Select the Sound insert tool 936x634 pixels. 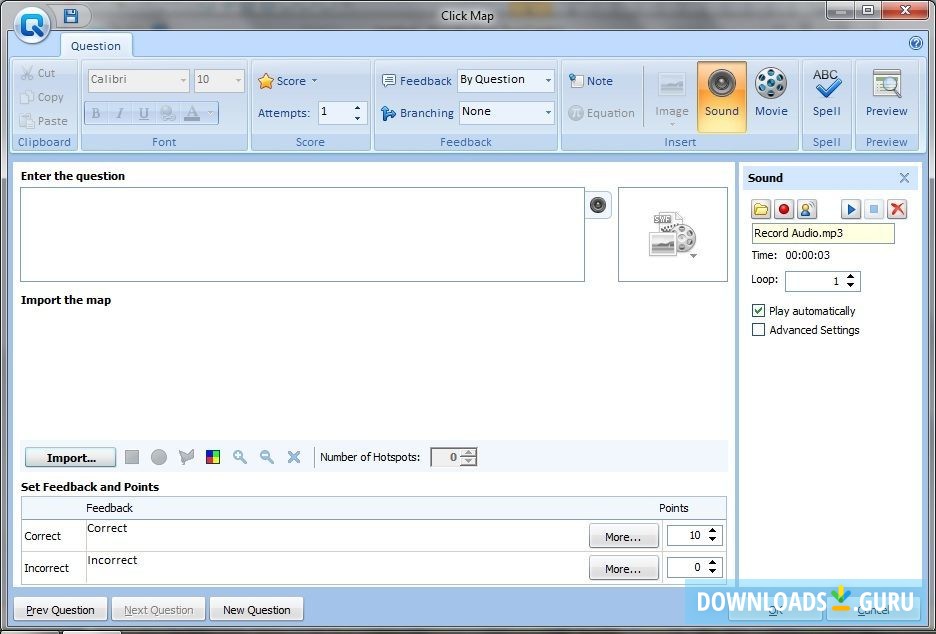[721, 95]
